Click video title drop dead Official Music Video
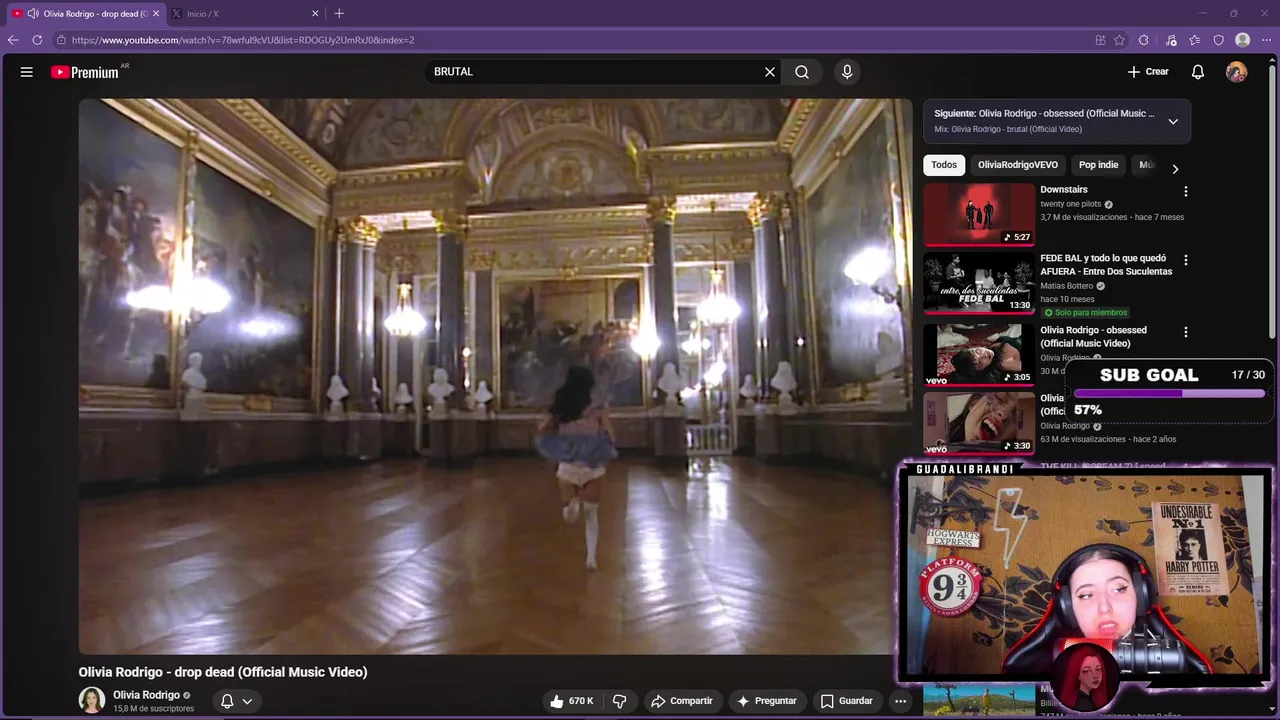The image size is (1280, 720). 223,672
